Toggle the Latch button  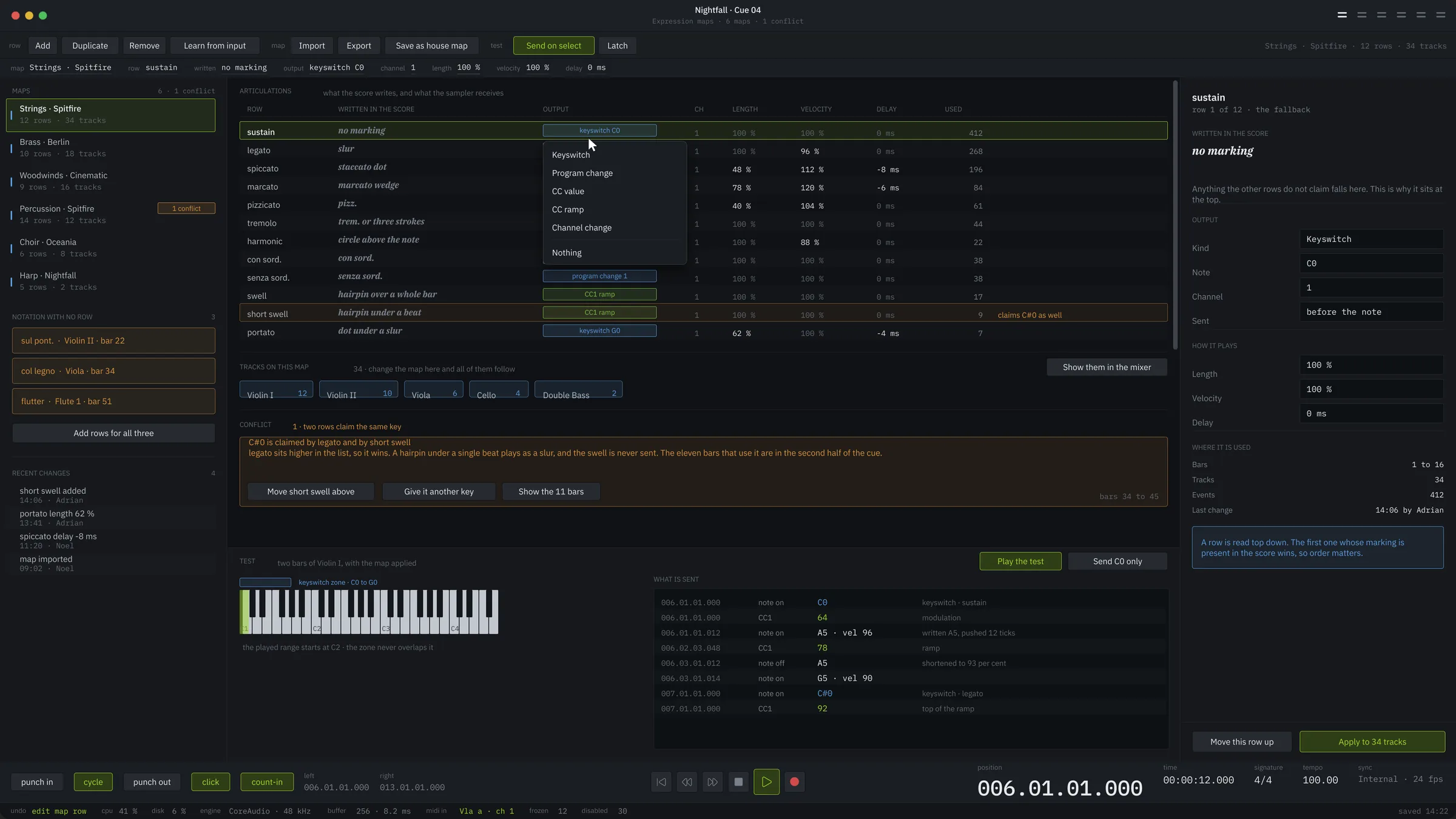pyautogui.click(x=617, y=45)
